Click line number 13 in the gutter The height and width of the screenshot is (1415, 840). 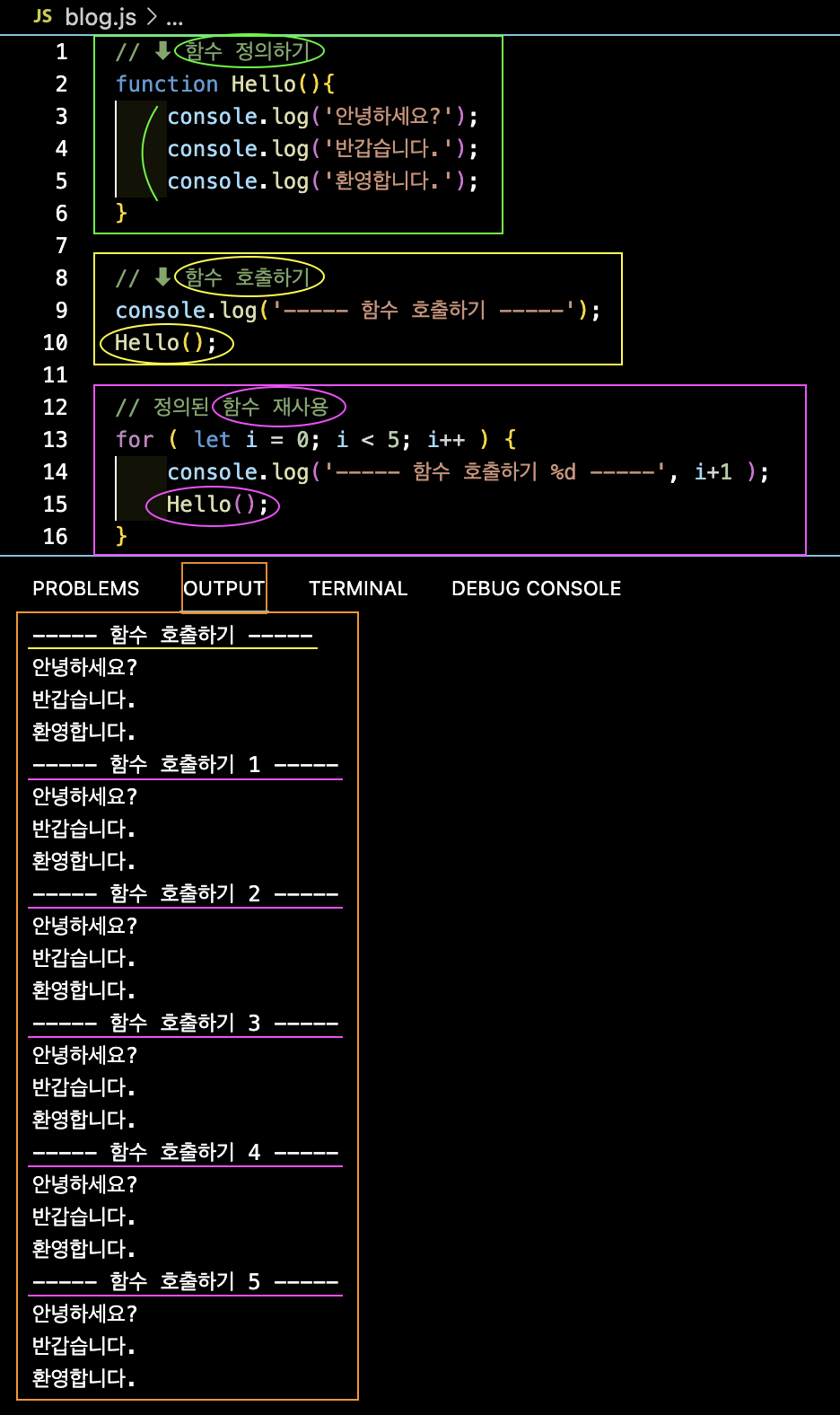click(x=56, y=440)
